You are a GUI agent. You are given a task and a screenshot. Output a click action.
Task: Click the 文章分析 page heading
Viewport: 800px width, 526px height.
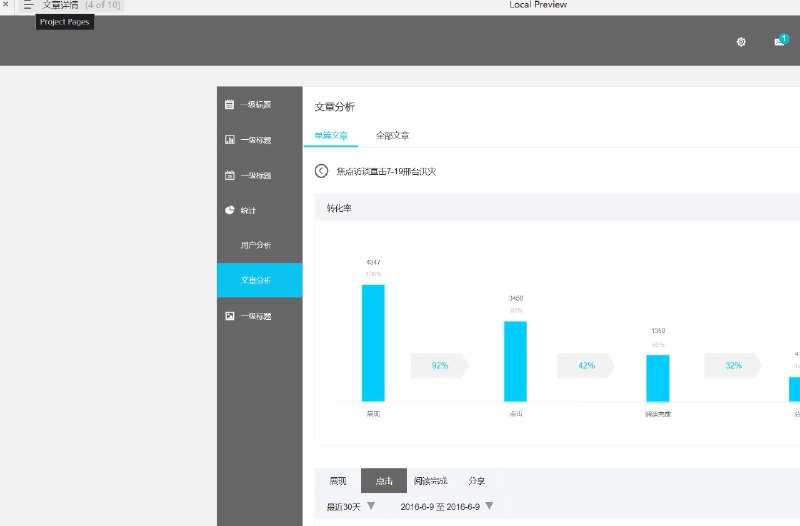[335, 107]
